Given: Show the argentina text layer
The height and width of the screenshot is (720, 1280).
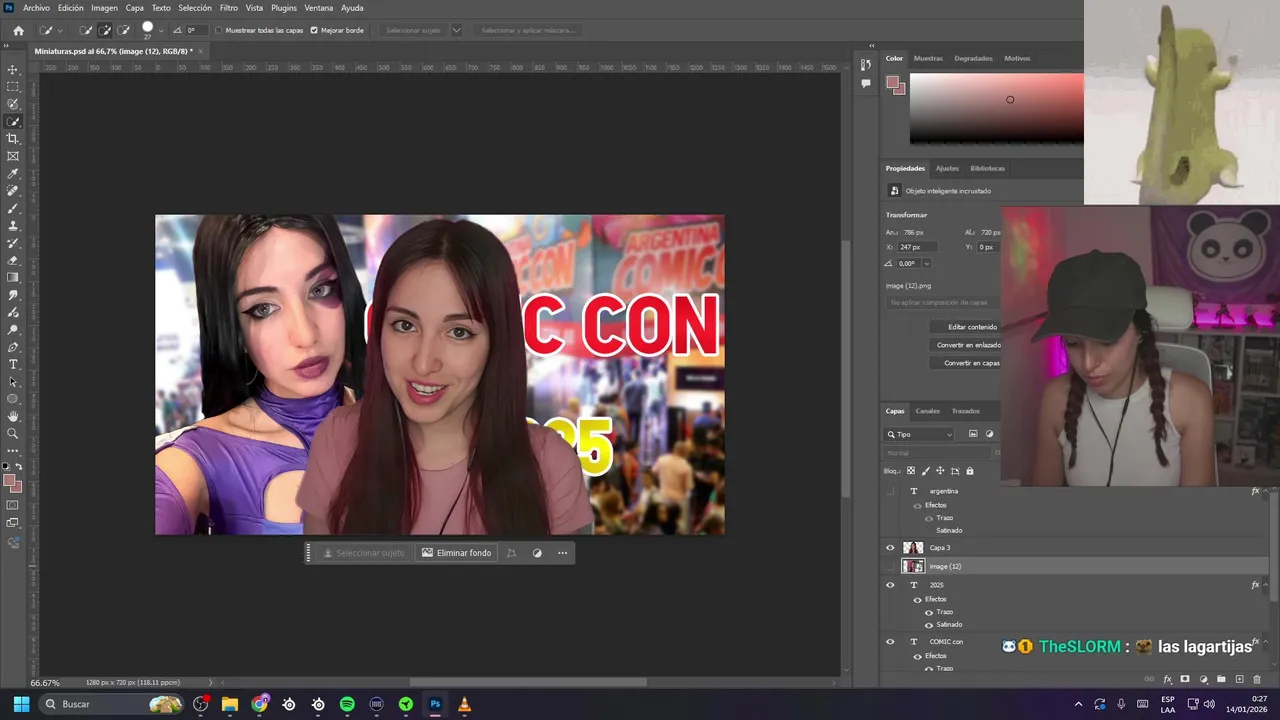Looking at the screenshot, I should [x=890, y=491].
